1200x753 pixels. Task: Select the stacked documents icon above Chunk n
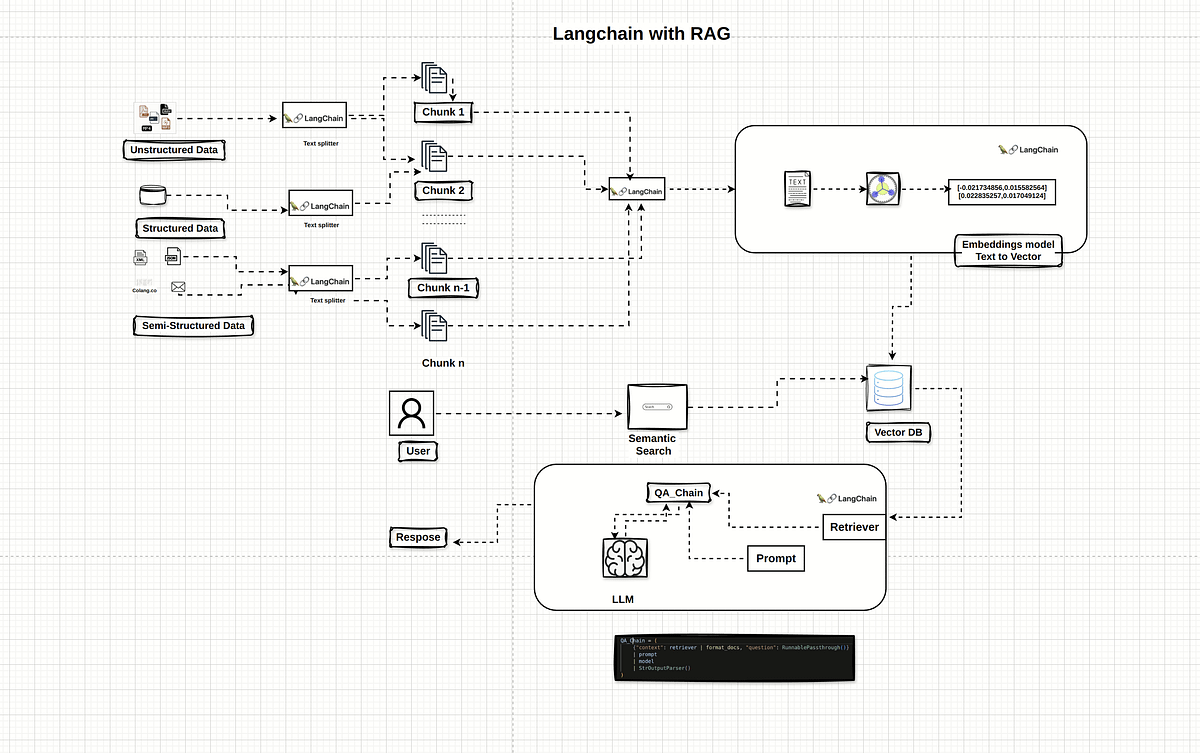434,326
